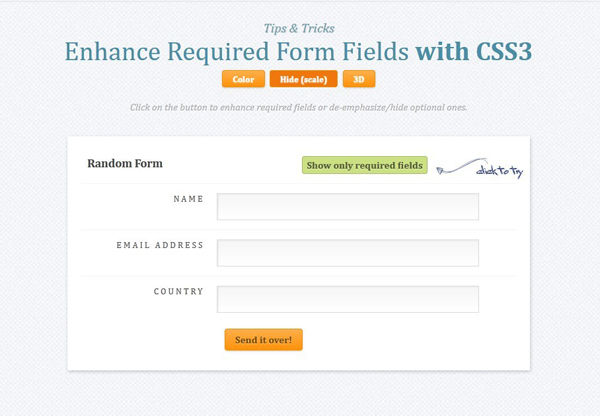Click the Name input field
The height and width of the screenshot is (416, 600).
[347, 206]
